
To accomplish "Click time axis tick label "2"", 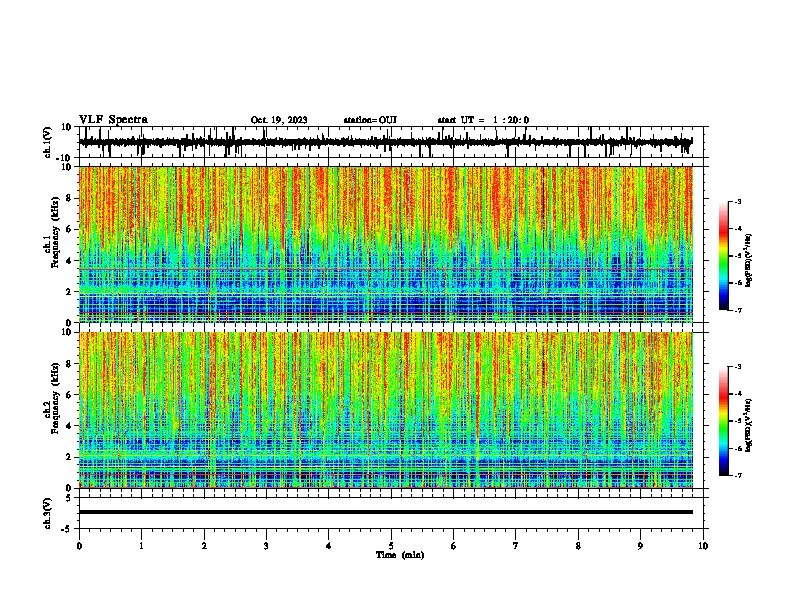I will click(204, 546).
